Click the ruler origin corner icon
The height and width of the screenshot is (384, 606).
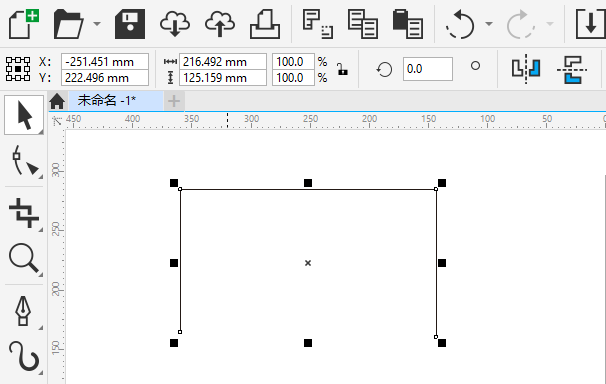pyautogui.click(x=57, y=121)
